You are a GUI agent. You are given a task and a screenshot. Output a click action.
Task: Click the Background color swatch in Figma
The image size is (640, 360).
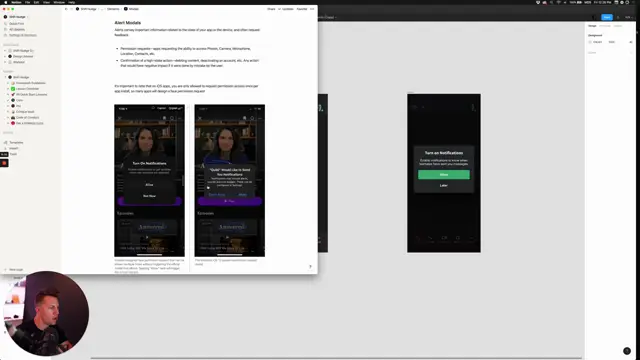click(x=590, y=42)
